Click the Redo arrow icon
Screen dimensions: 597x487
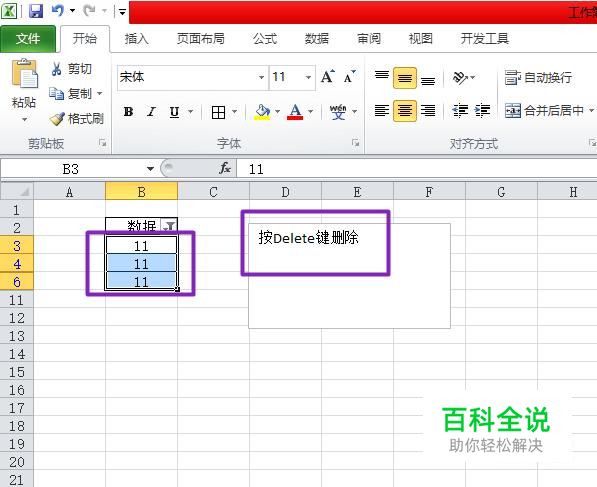89,11
